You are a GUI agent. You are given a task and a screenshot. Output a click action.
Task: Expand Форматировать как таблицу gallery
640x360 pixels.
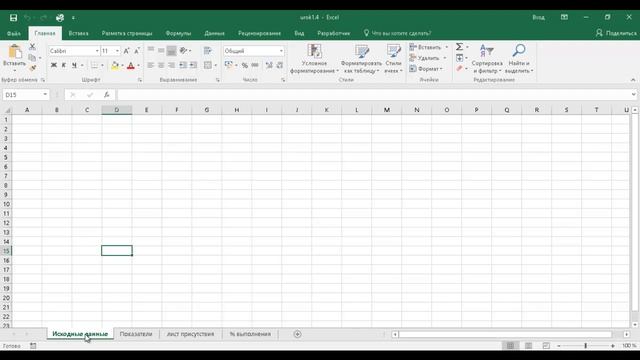tap(361, 59)
